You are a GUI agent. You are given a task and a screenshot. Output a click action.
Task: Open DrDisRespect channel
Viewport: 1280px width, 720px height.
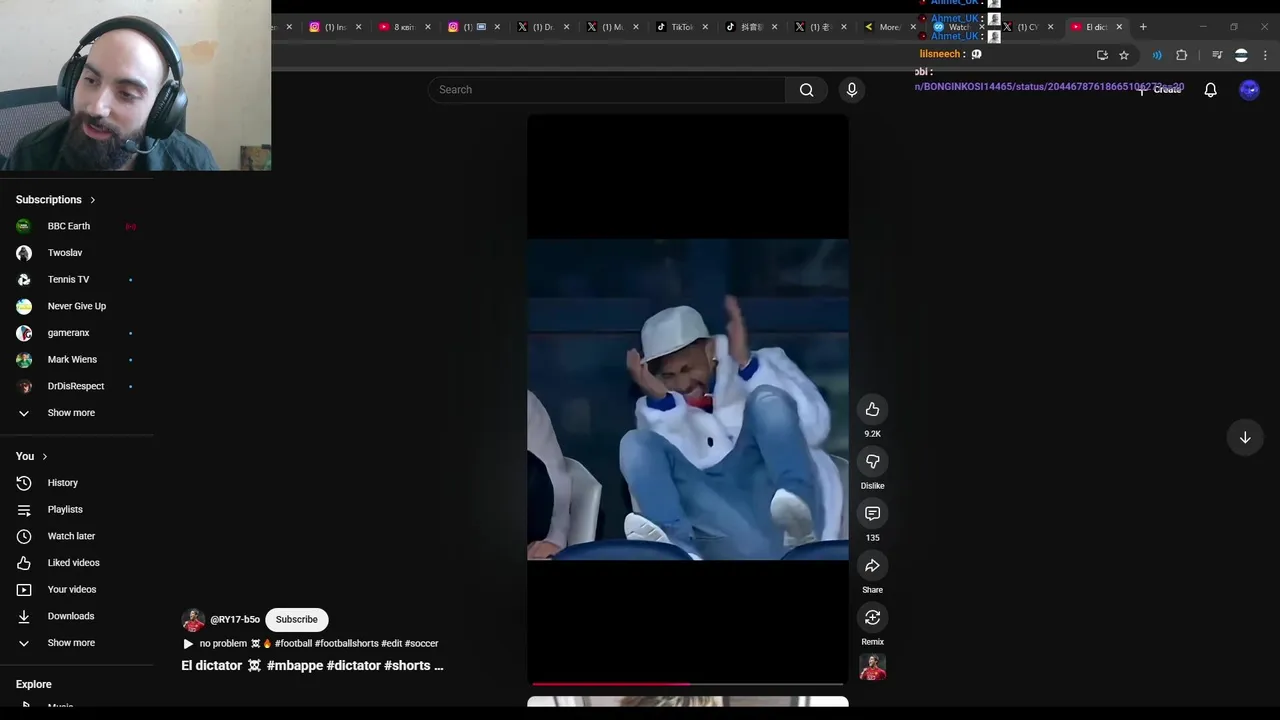click(x=76, y=386)
